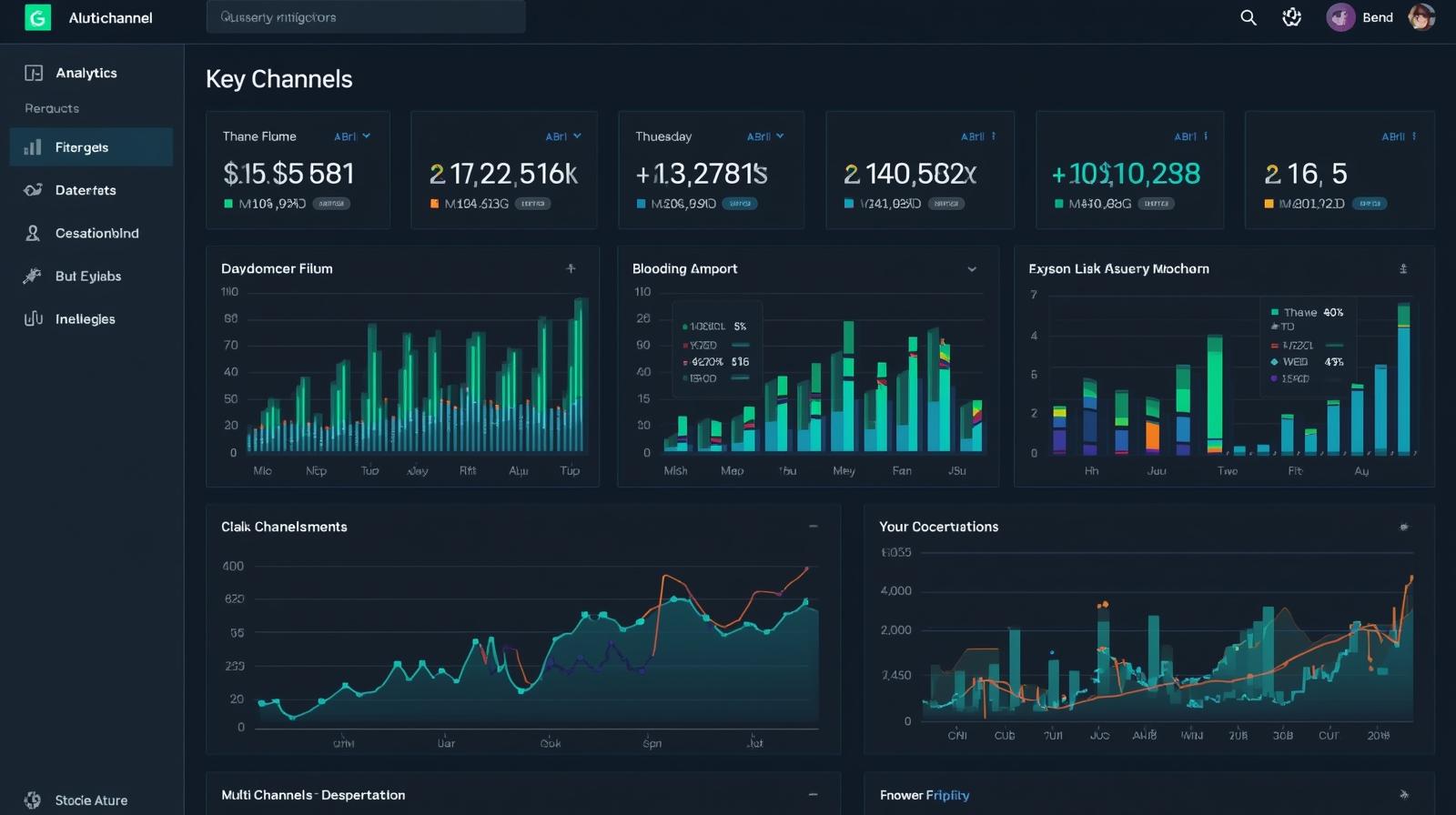1456x815 pixels.
Task: Toggle the WEID legend entry
Action: [1294, 362]
